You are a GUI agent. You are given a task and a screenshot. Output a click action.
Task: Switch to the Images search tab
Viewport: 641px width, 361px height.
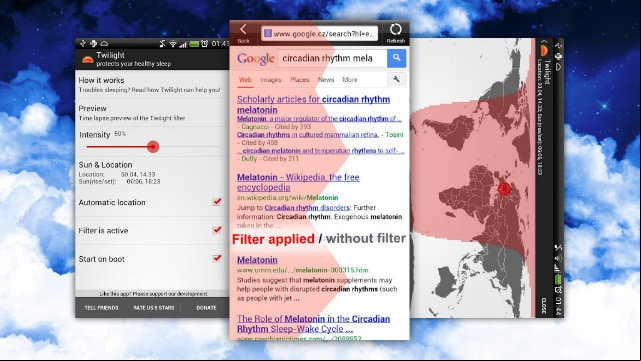click(x=271, y=80)
